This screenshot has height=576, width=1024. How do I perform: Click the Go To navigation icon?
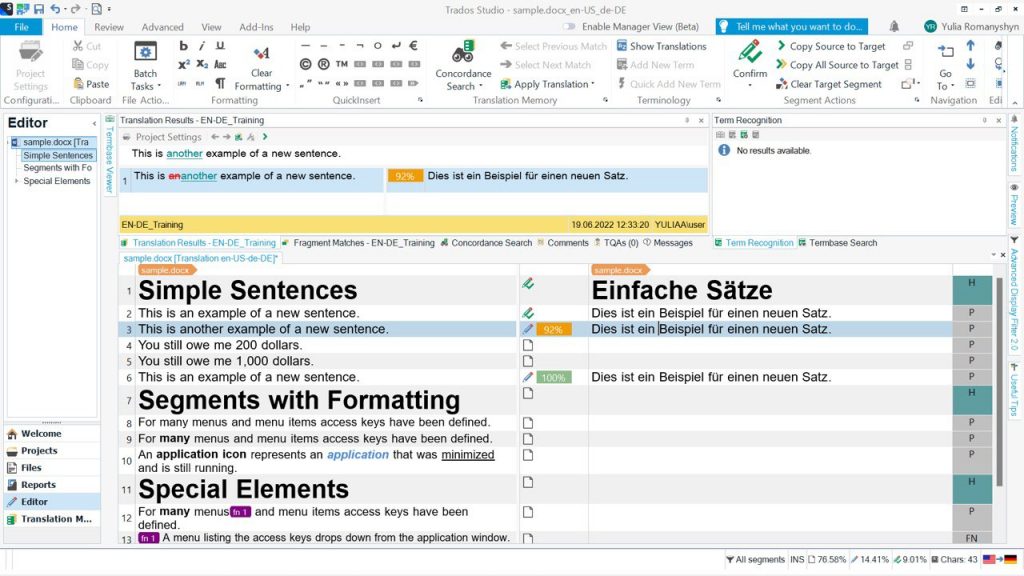[x=945, y=52]
